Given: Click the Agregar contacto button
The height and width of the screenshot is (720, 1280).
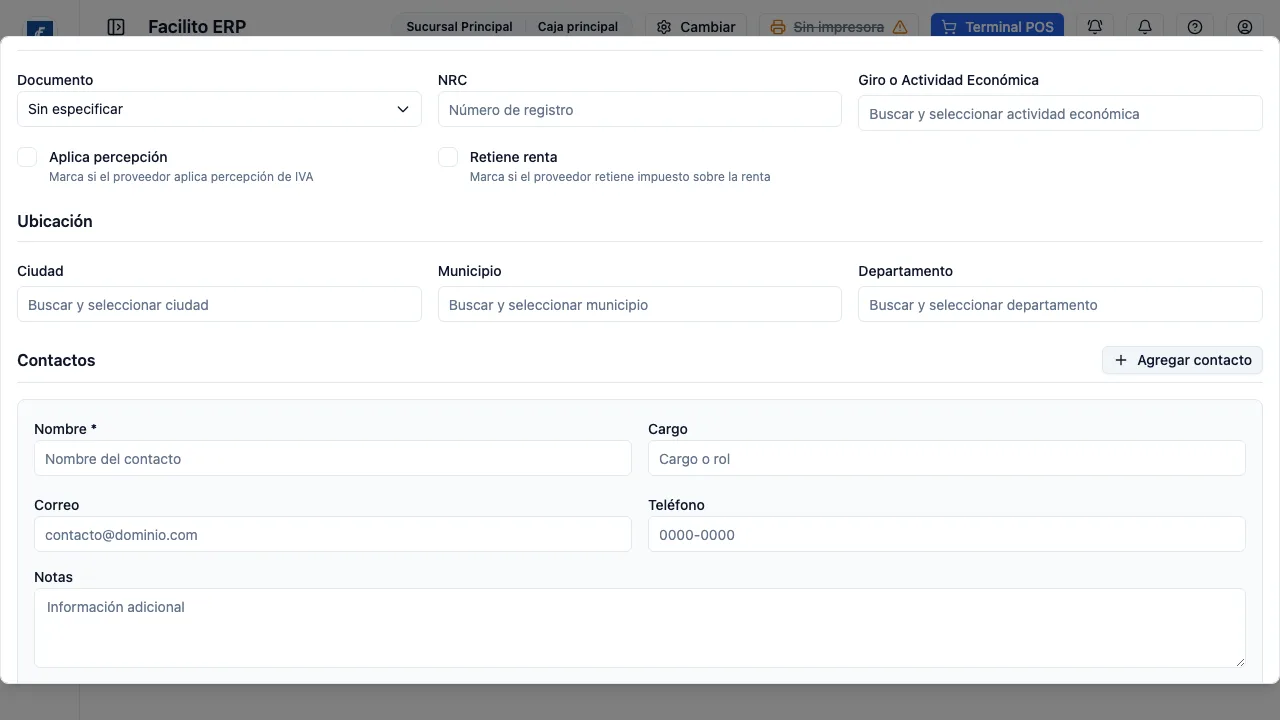Looking at the screenshot, I should click(1182, 360).
